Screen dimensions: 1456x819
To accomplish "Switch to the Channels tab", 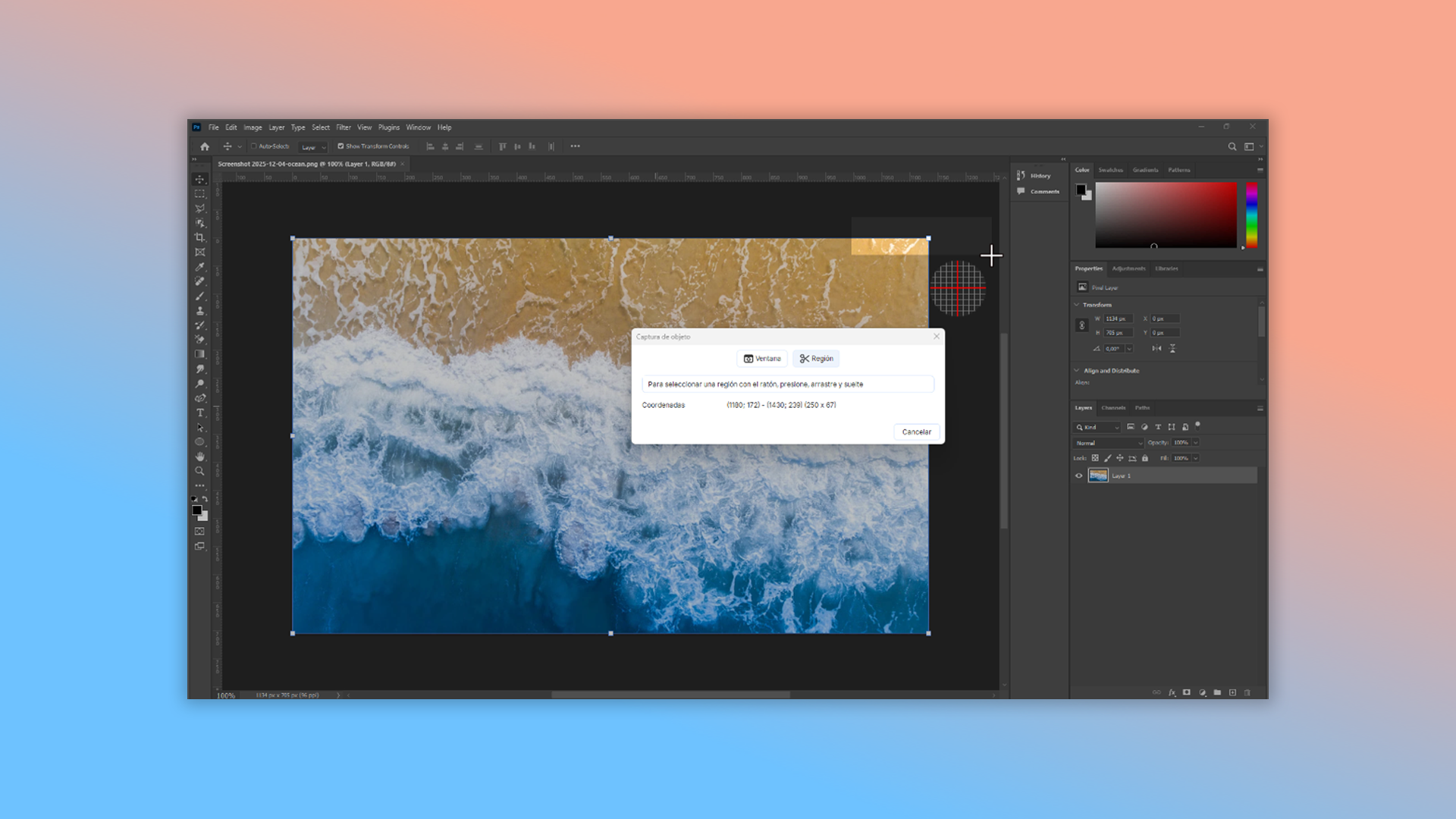I will (x=1113, y=408).
